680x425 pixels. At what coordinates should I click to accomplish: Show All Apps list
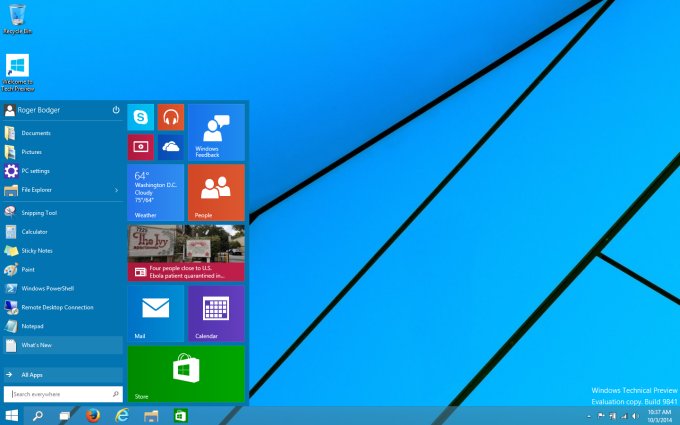pyautogui.click(x=63, y=375)
